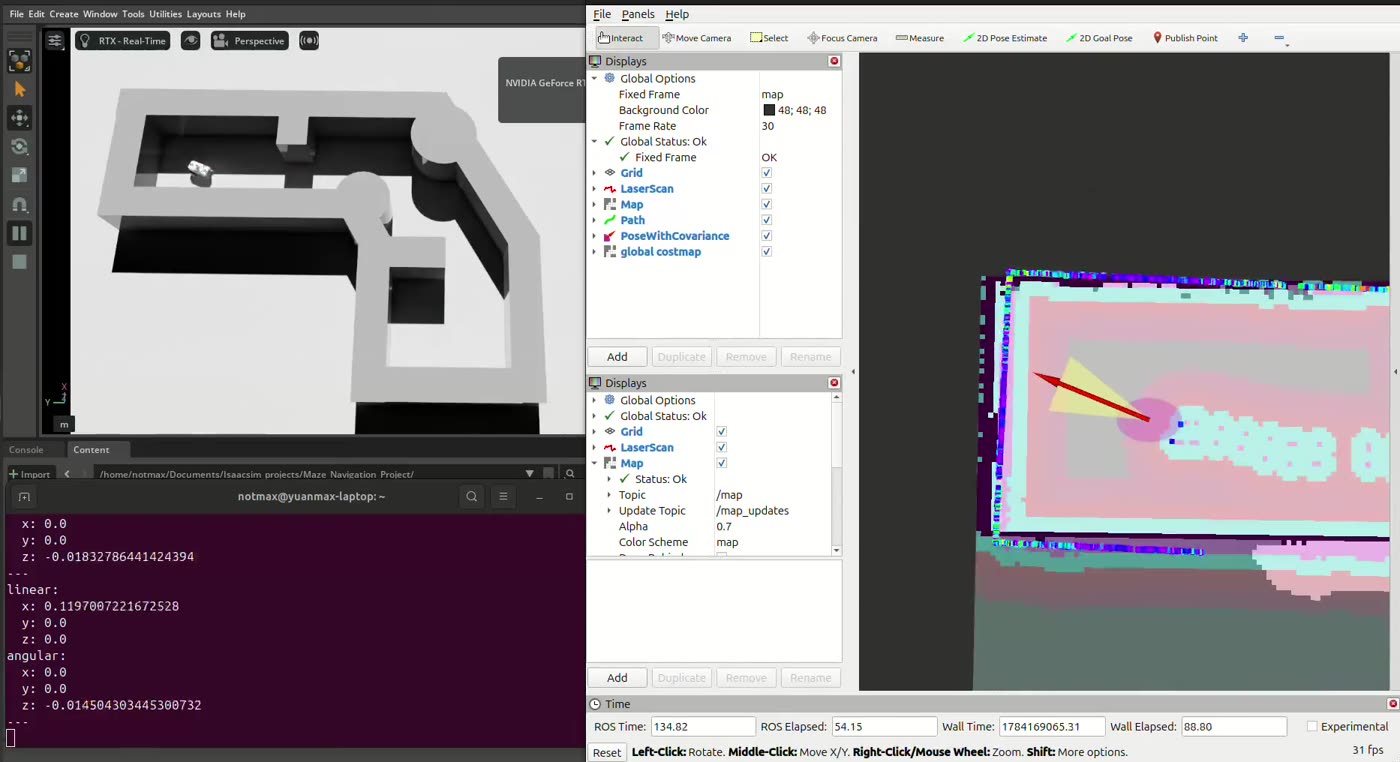The image size is (1400, 762).
Task: Toggle the Map checkbox in the upper Displays panel
Action: [x=766, y=204]
